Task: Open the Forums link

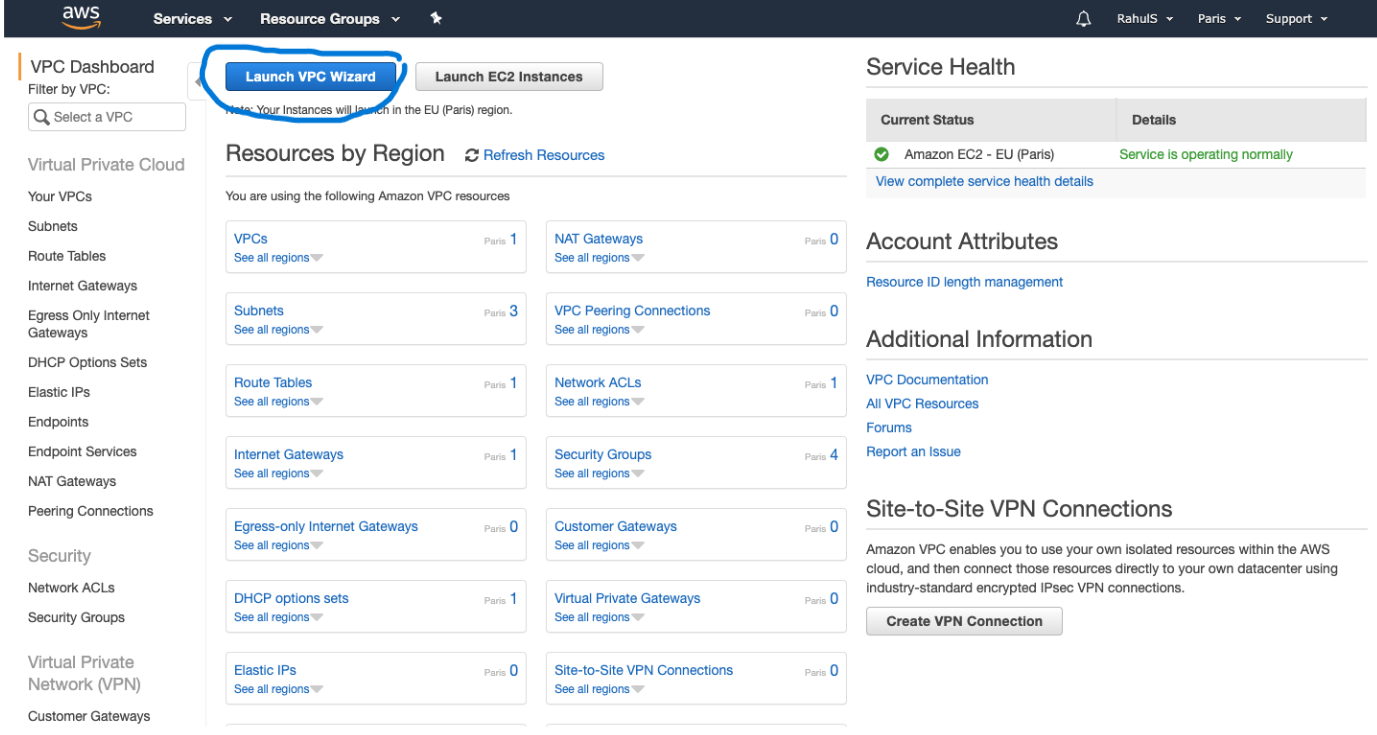Action: (889, 428)
